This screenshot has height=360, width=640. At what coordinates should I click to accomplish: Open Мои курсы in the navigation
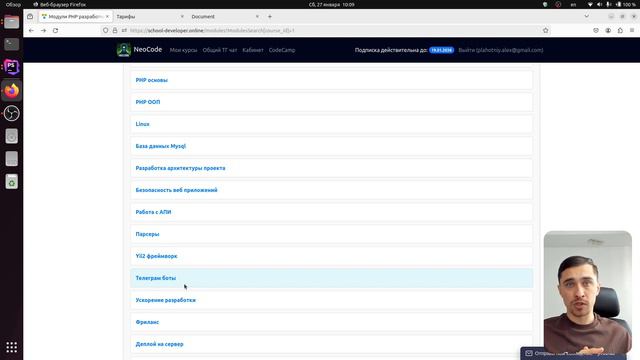(183, 50)
